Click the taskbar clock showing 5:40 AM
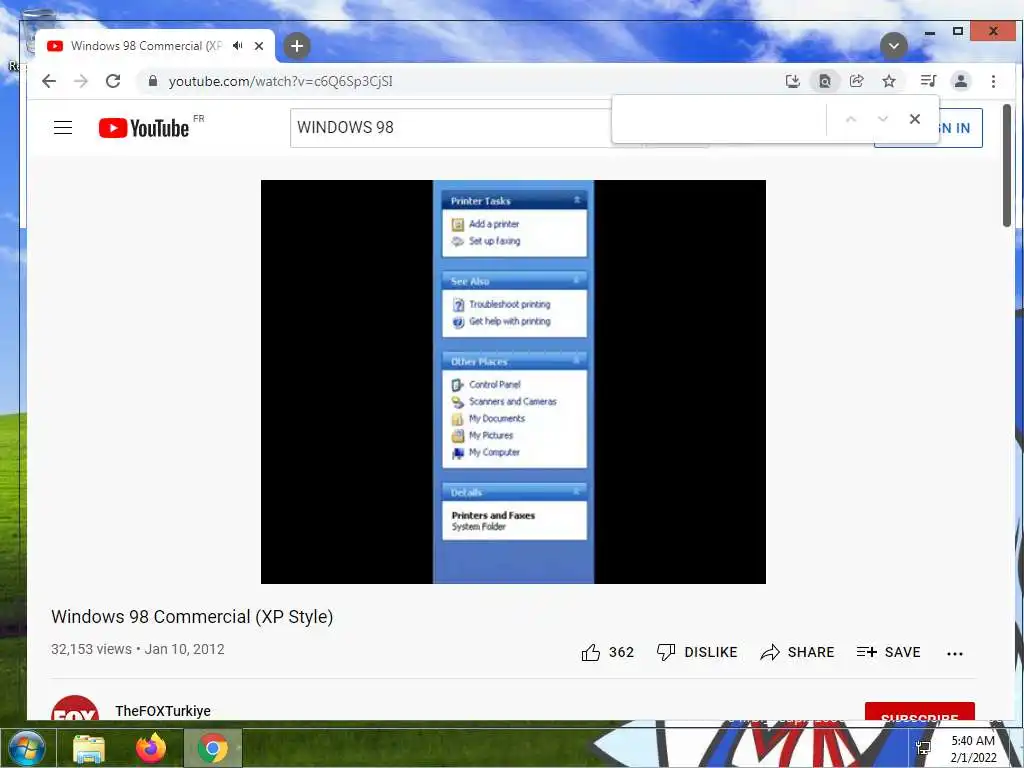Image resolution: width=1024 pixels, height=768 pixels. [973, 749]
